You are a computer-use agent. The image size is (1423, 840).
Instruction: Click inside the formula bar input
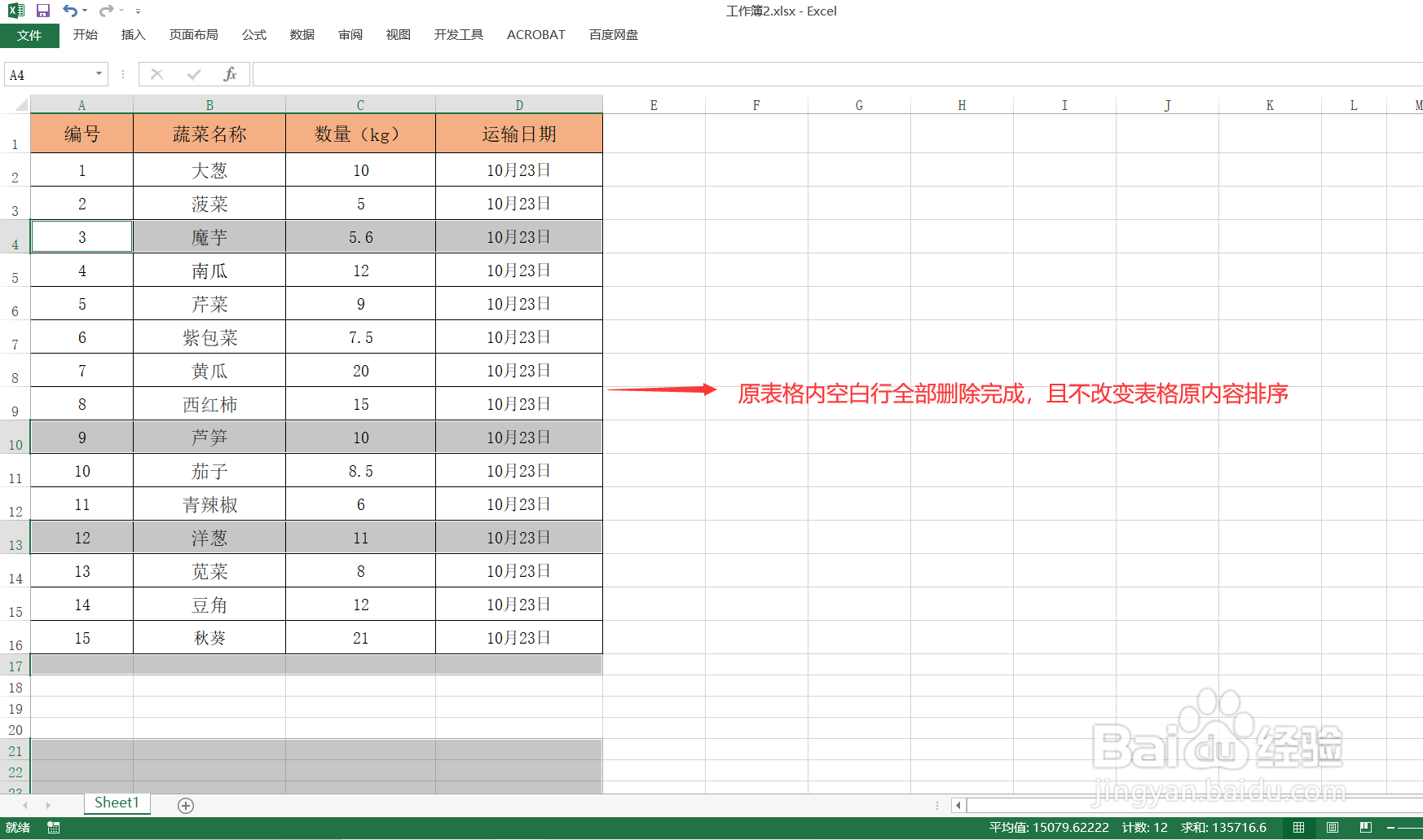[838, 74]
